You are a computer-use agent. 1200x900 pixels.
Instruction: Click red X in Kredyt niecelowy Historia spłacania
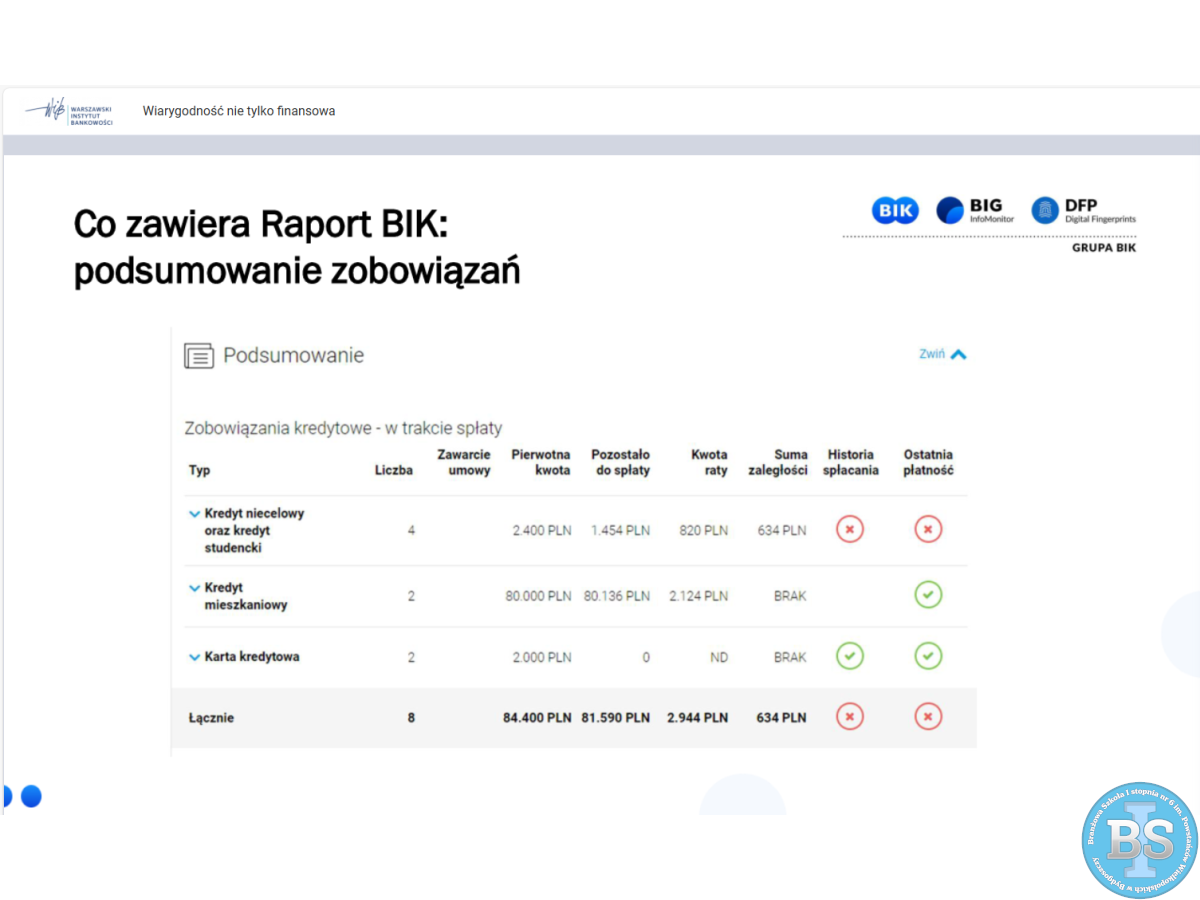coord(850,530)
